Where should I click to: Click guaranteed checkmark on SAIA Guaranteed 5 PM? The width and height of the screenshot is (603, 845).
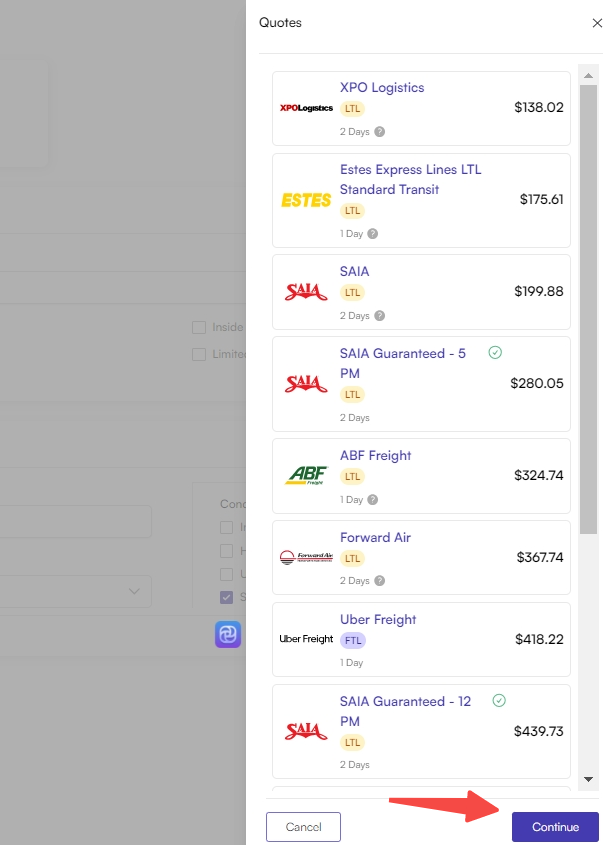click(x=495, y=352)
